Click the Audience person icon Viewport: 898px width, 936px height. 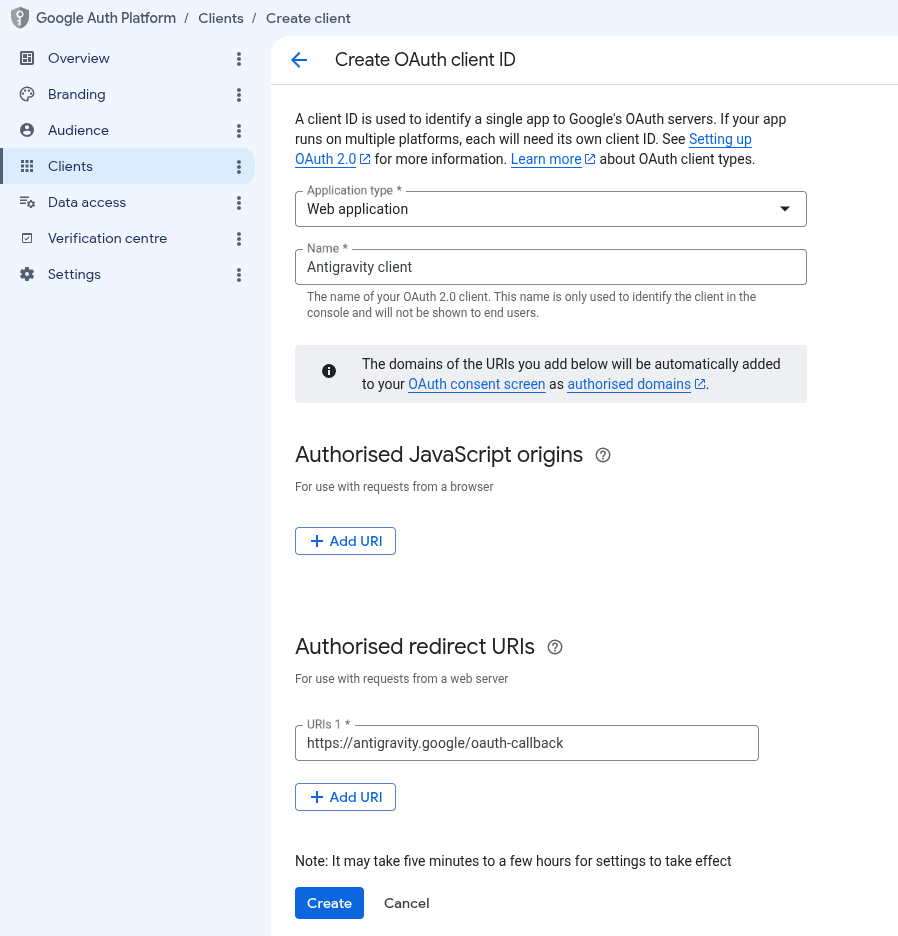27,130
